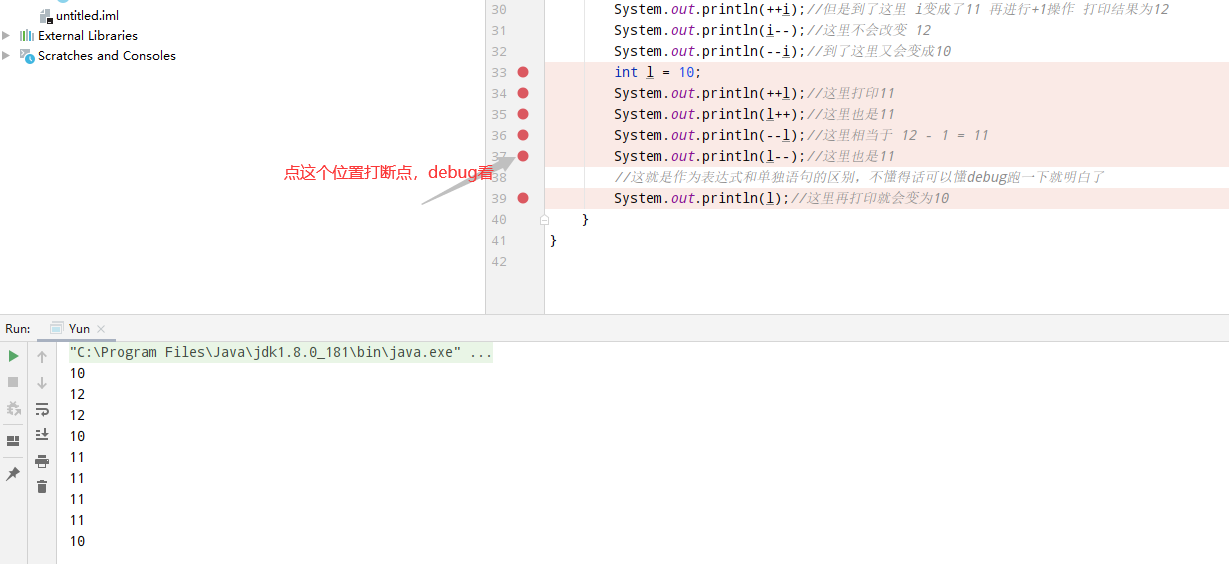Screen dimensions: 1229x564
Task: Click gutter line number 38
Action: pyautogui.click(x=499, y=177)
